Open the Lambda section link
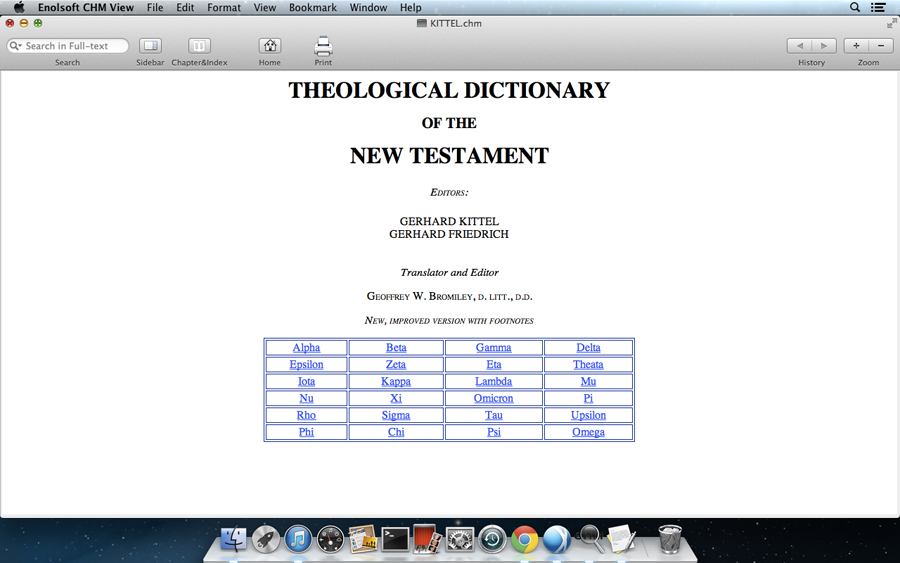This screenshot has height=563, width=900. (494, 382)
